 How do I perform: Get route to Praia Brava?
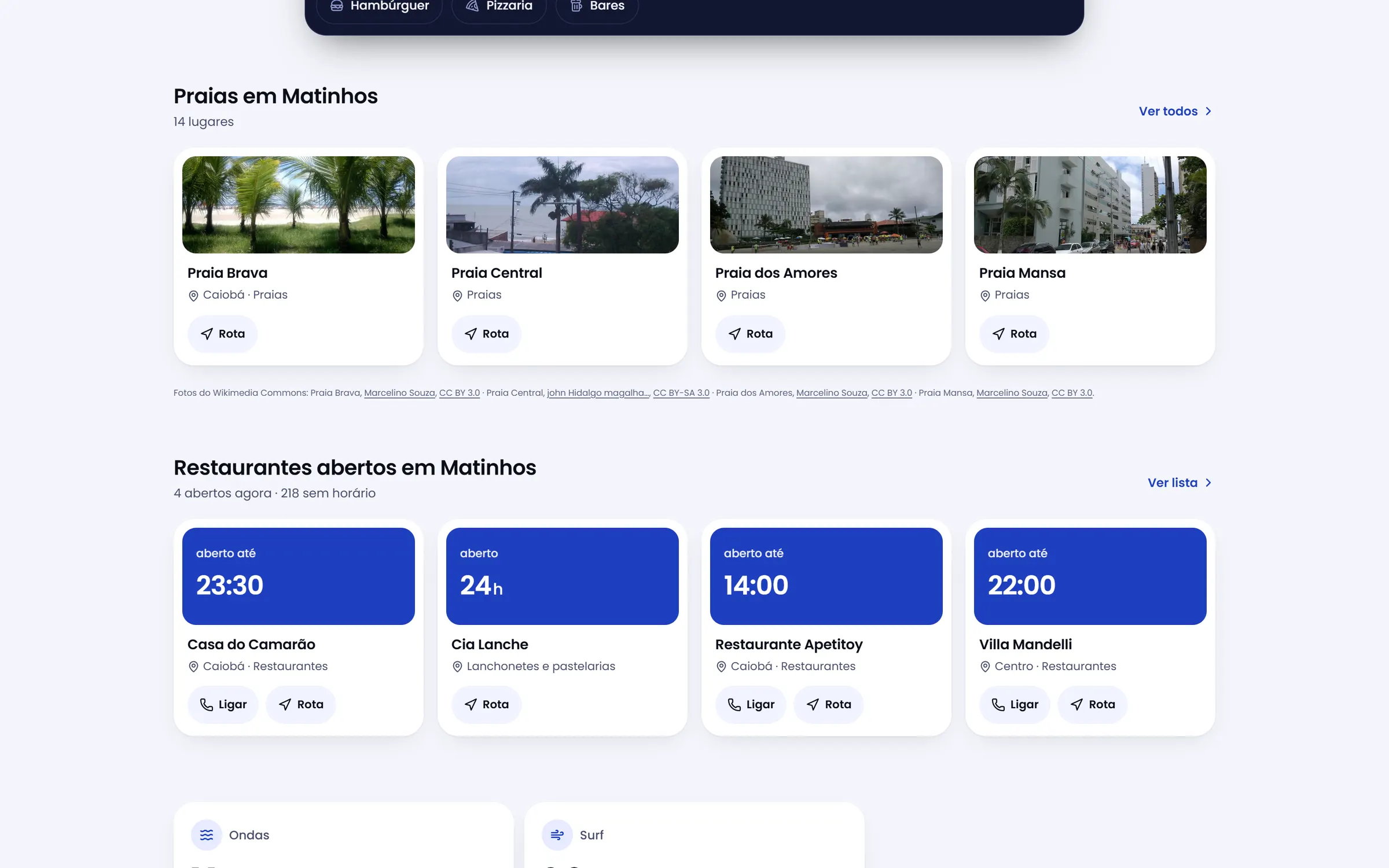point(223,334)
